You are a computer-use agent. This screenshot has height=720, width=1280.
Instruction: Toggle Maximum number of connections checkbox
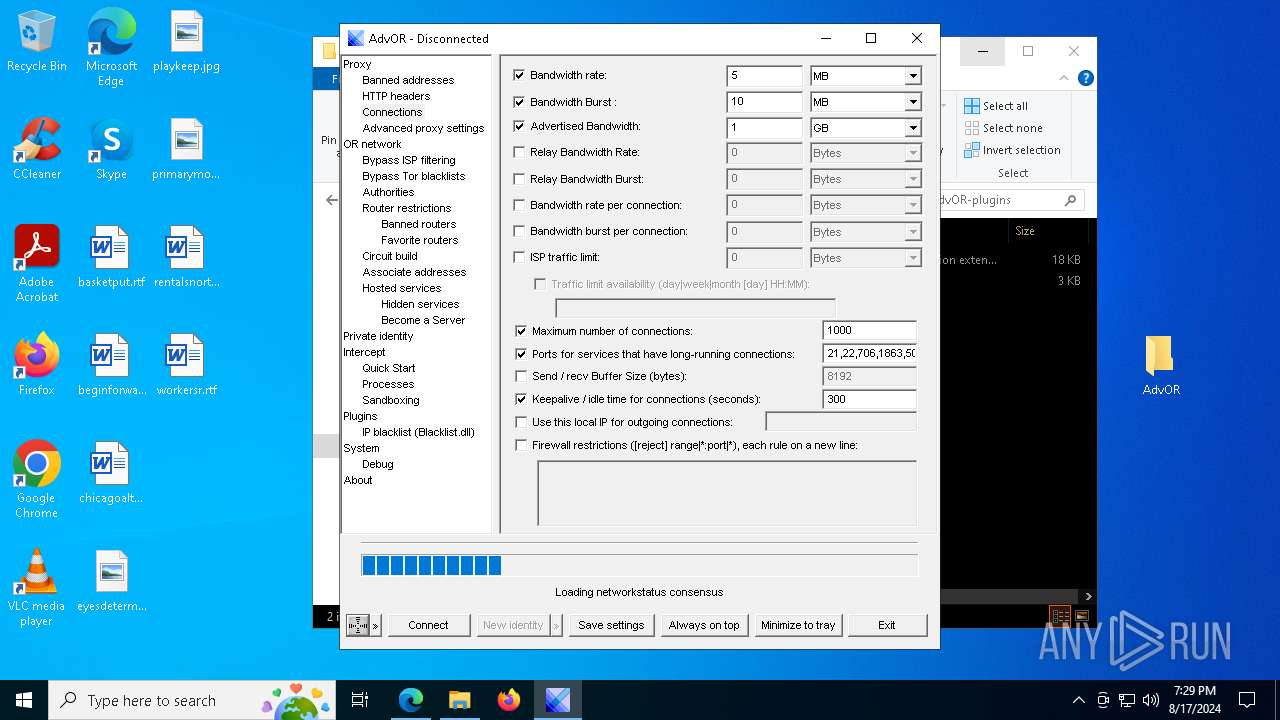(521, 331)
